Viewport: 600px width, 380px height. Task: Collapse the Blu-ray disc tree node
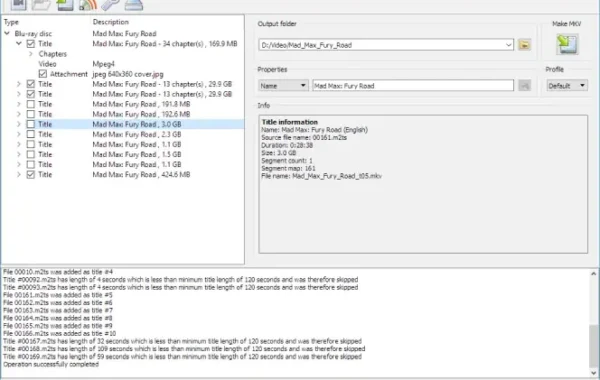tap(7, 34)
